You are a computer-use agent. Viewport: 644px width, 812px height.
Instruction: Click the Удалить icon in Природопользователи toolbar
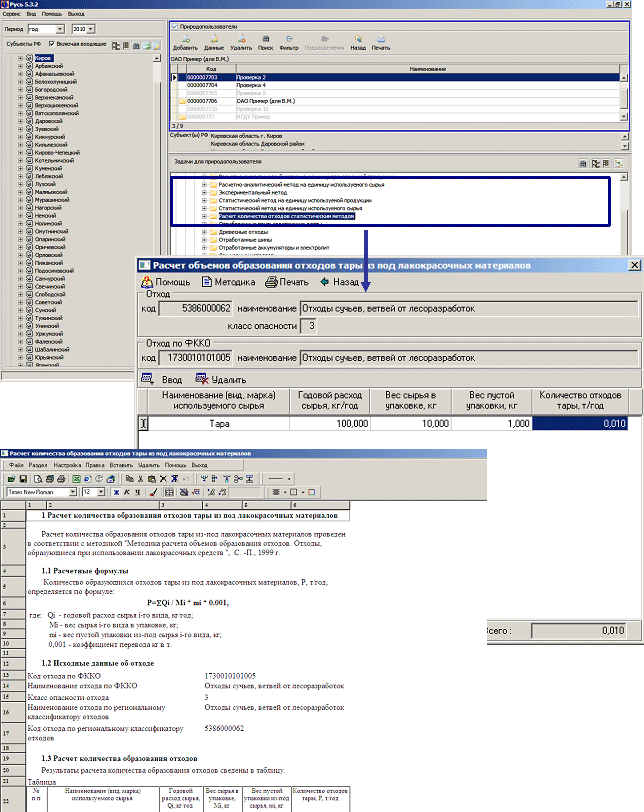(241, 42)
